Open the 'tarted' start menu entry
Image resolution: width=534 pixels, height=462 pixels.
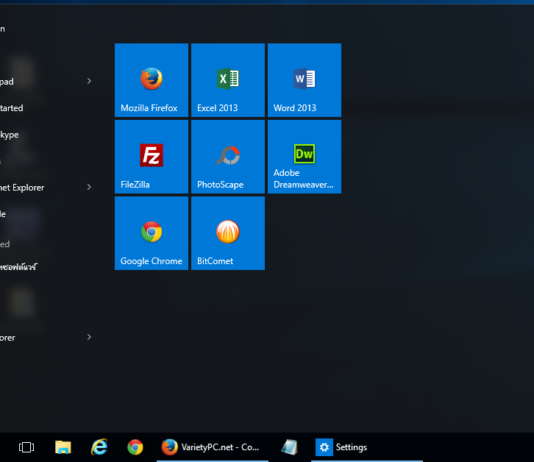pyautogui.click(x=12, y=108)
